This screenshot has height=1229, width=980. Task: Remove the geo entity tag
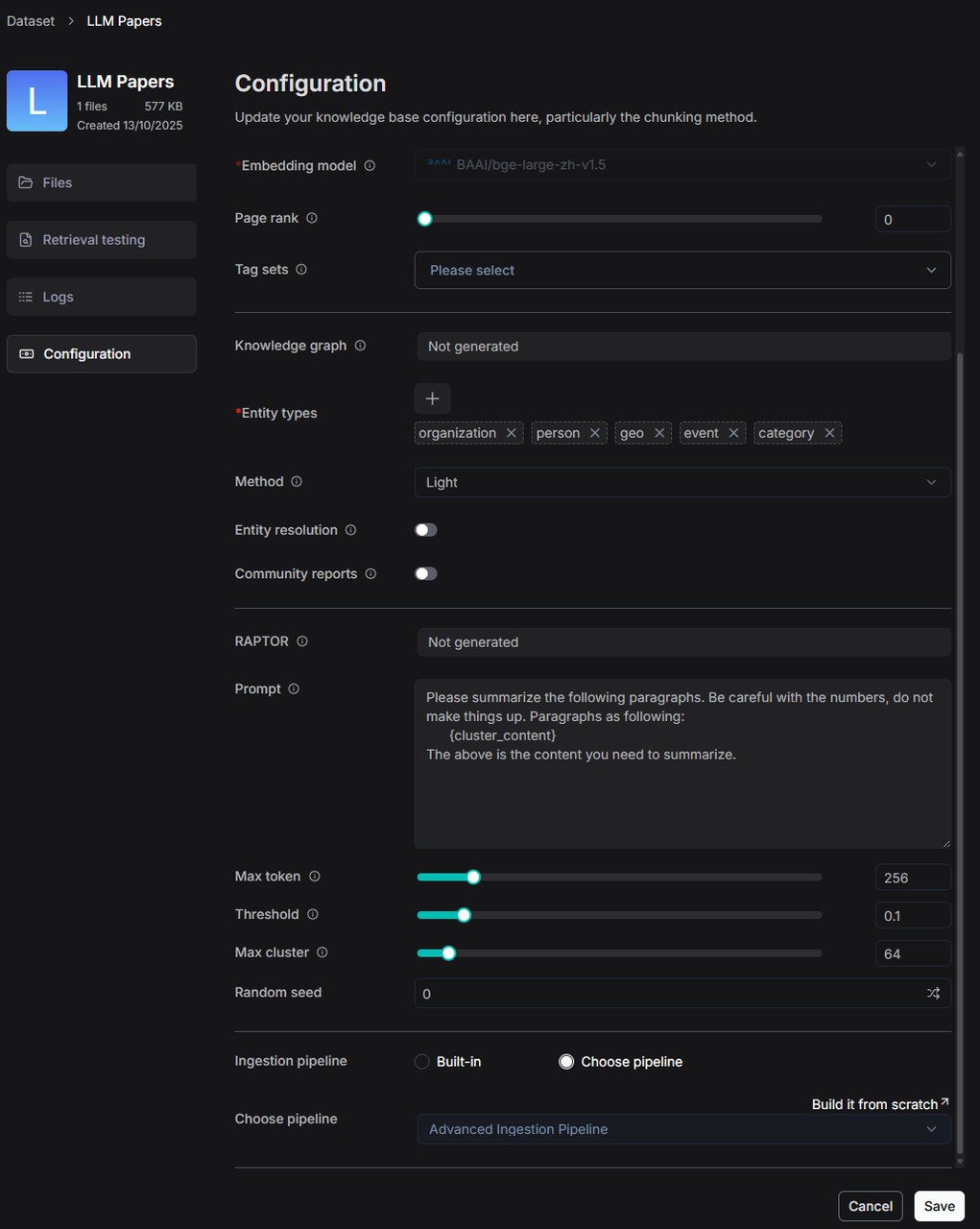[x=659, y=433]
